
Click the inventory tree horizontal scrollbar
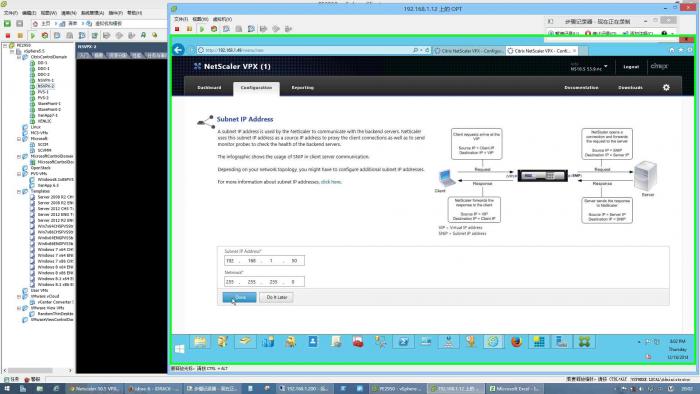pyautogui.click(x=30, y=370)
